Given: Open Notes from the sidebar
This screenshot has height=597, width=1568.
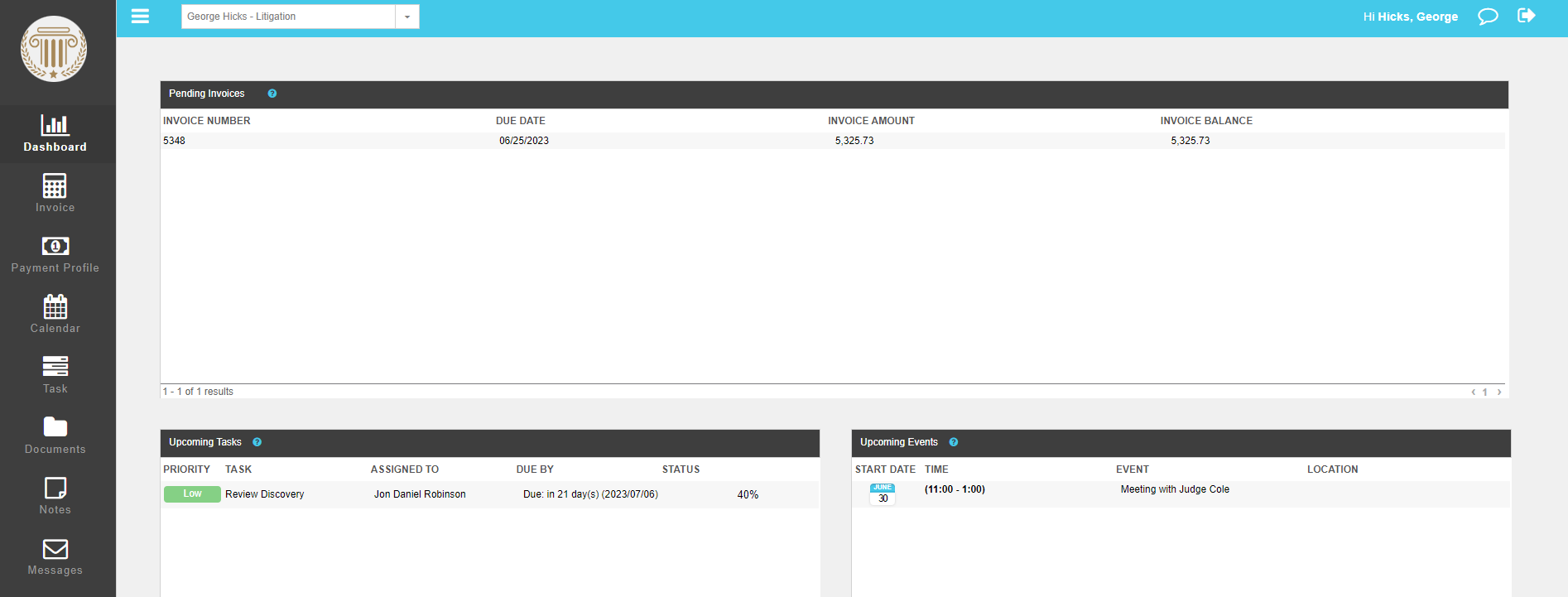Looking at the screenshot, I should point(55,496).
